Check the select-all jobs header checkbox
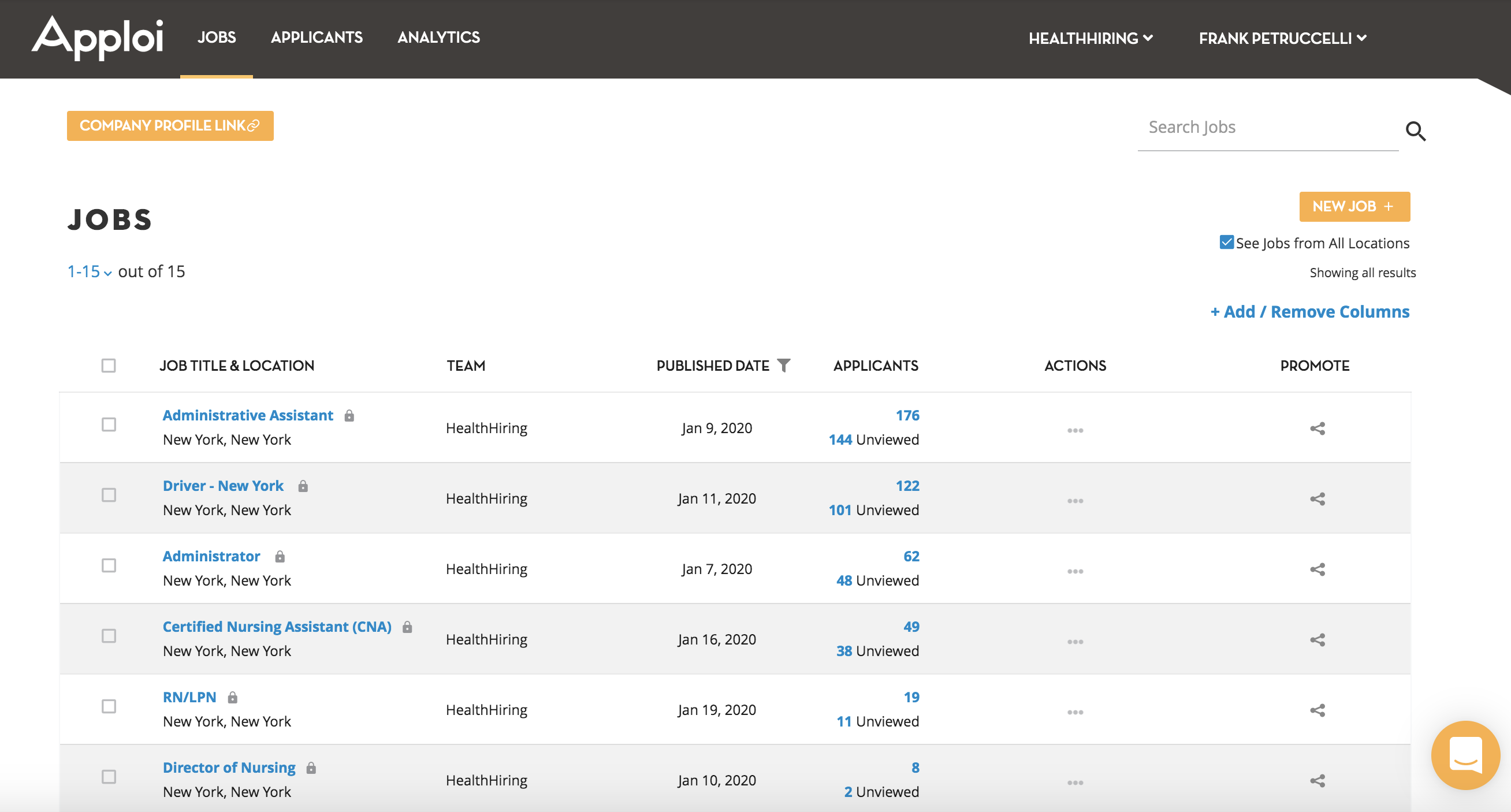The image size is (1511, 812). coord(109,365)
